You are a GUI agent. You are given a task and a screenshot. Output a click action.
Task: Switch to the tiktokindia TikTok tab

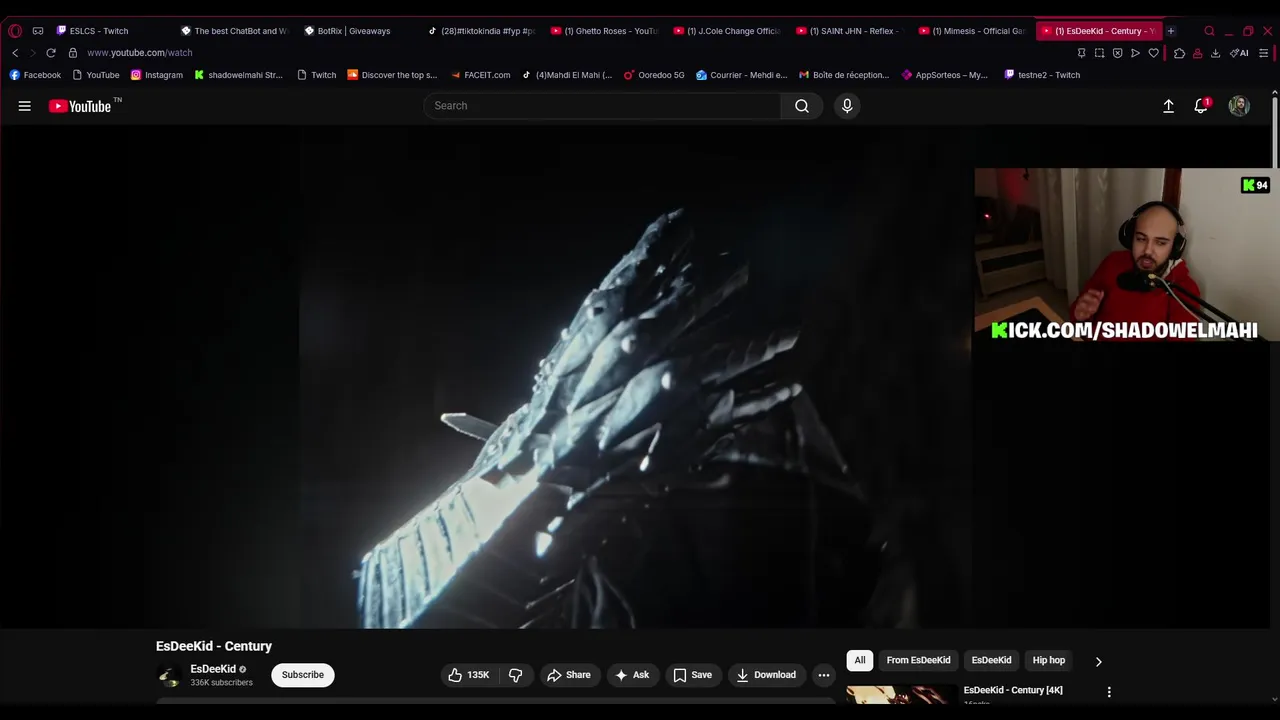point(482,31)
